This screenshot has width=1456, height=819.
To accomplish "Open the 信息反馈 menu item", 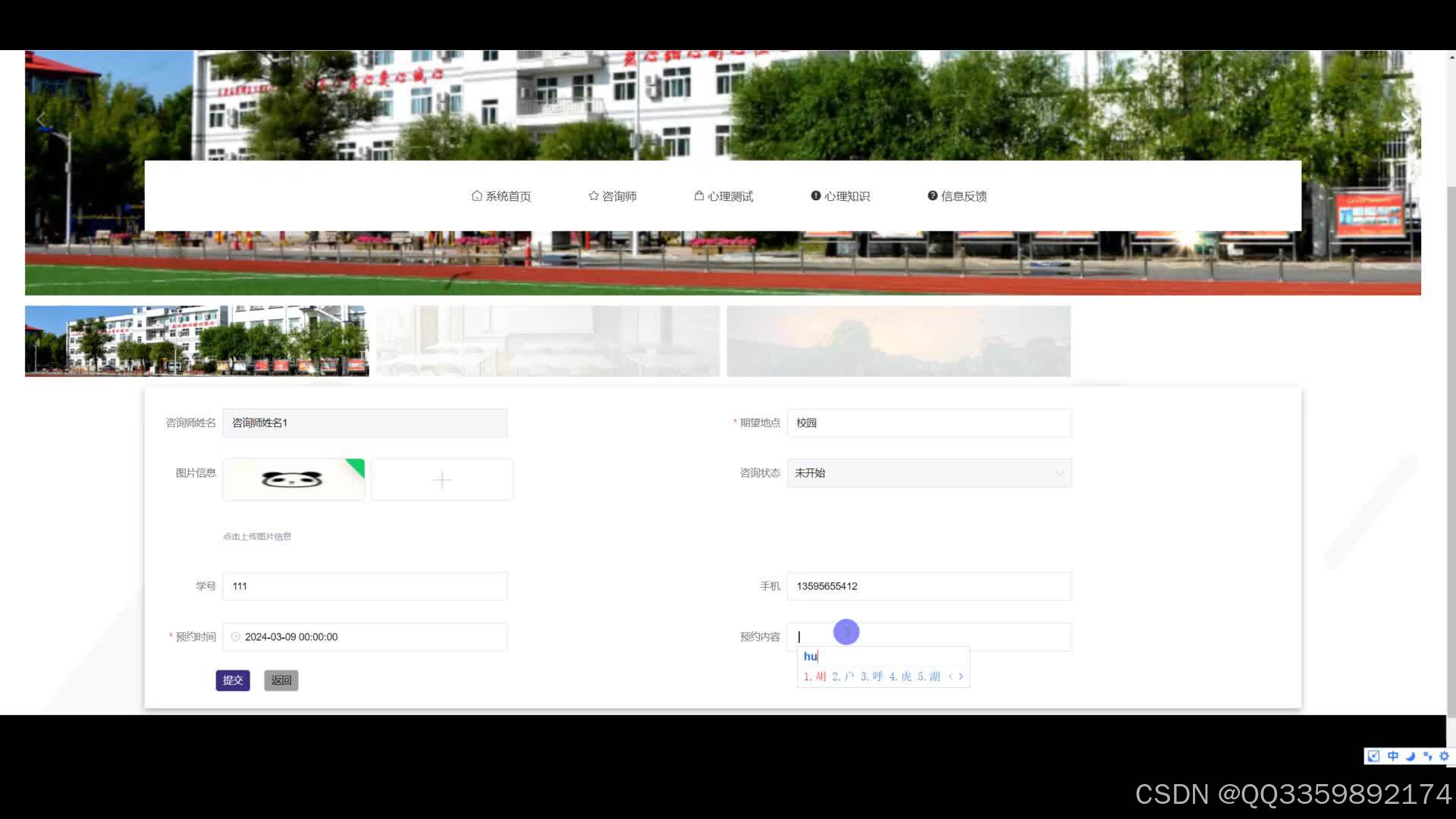I will tap(957, 196).
